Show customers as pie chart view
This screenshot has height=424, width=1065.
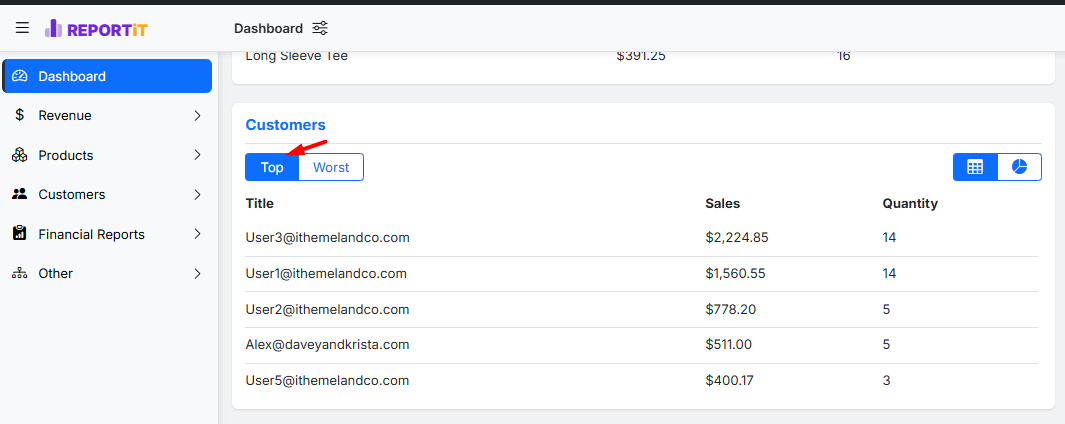(1019, 167)
